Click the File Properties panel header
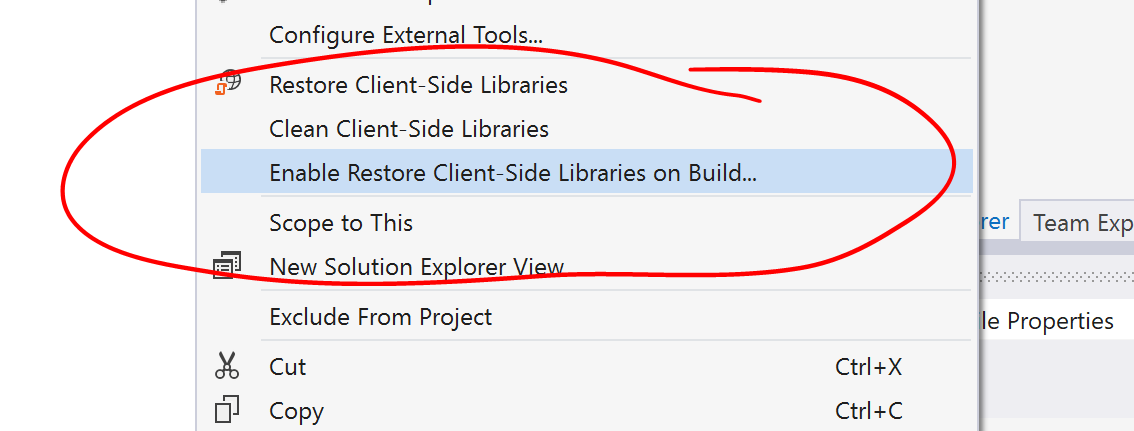Viewport: 1134px width, 431px height. pyautogui.click(x=1046, y=321)
